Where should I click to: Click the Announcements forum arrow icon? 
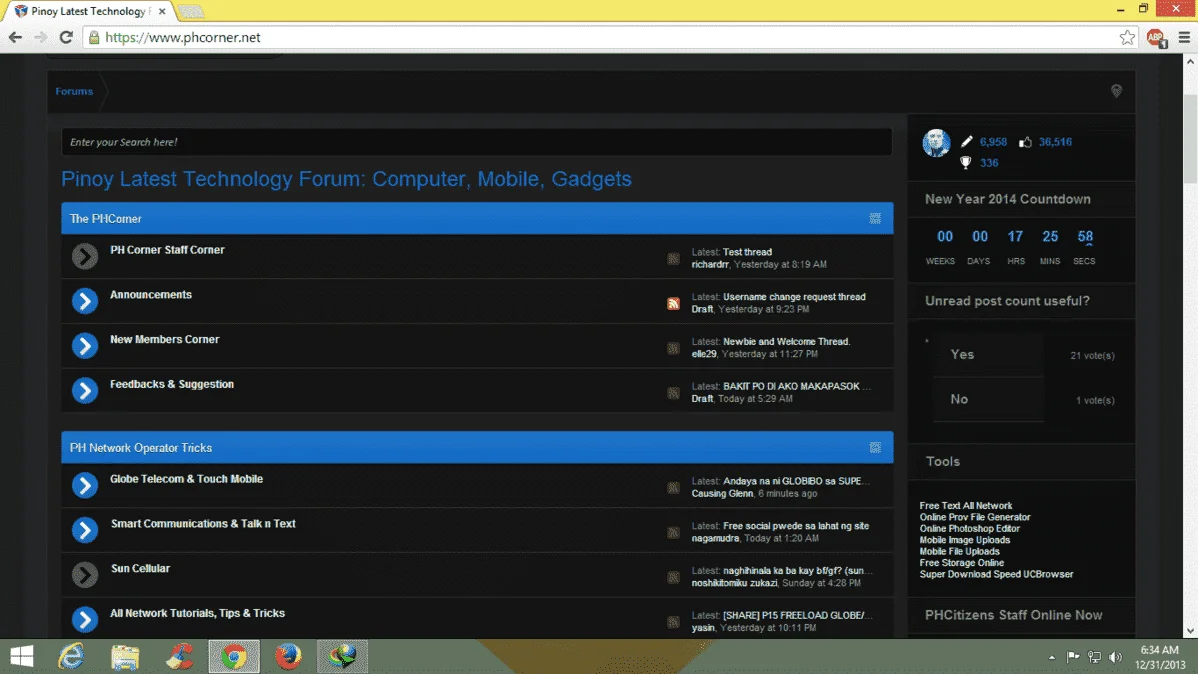85,301
